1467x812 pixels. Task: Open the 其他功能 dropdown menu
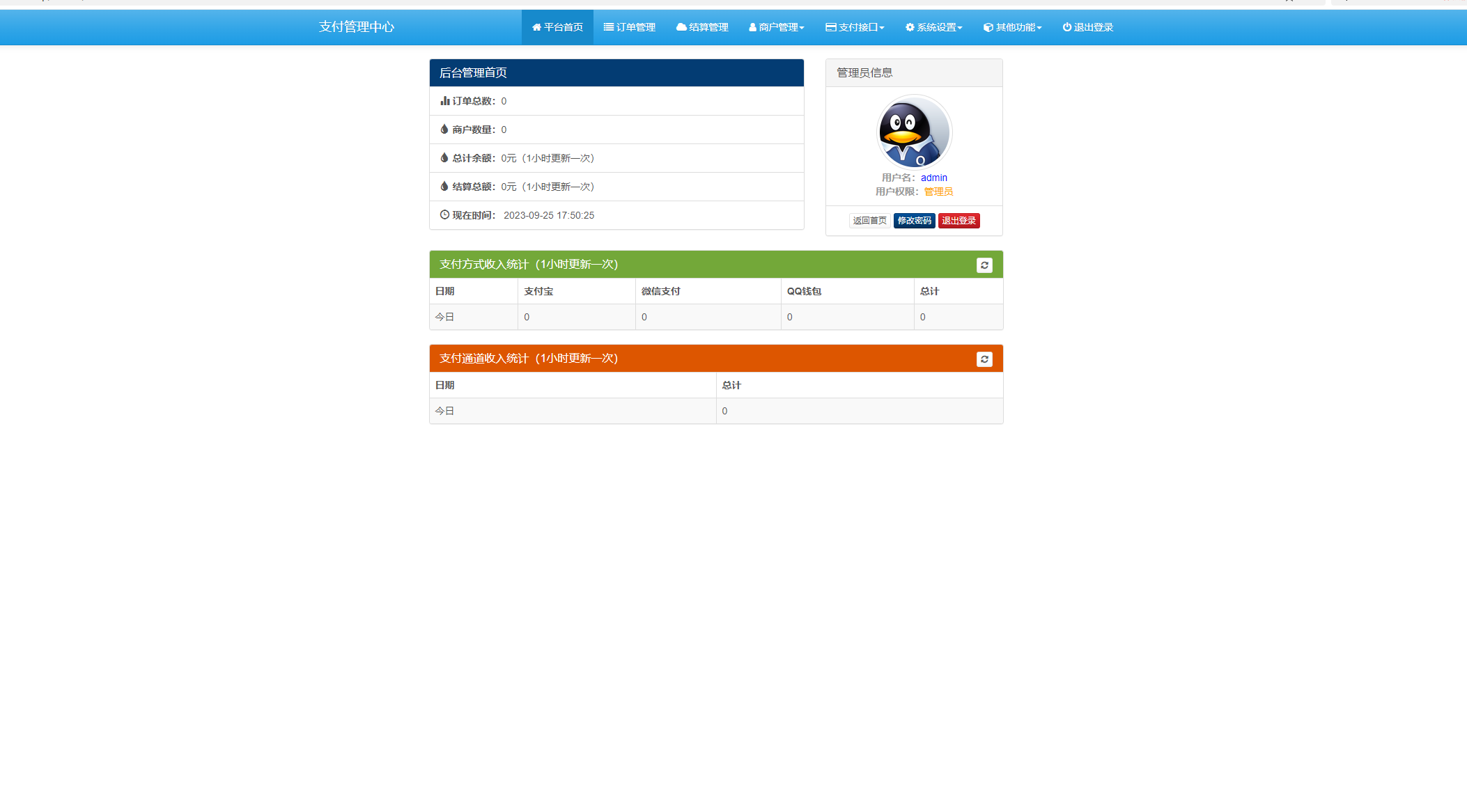point(1012,27)
